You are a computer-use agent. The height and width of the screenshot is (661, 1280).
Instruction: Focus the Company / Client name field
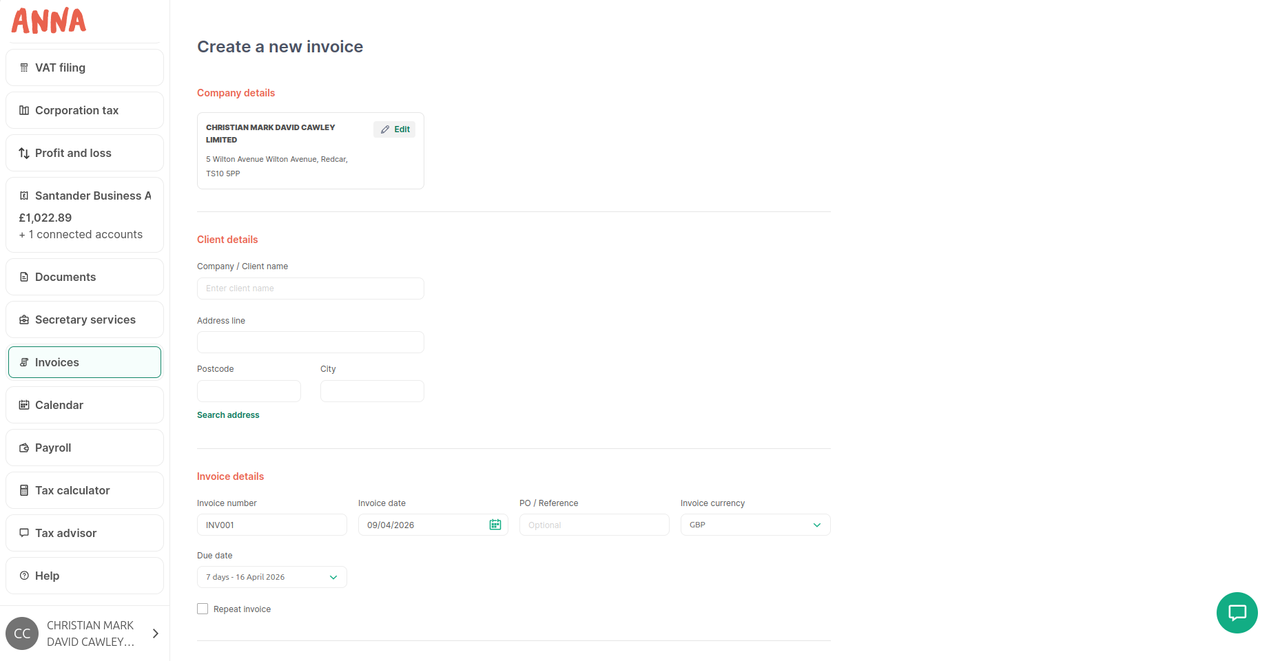(310, 288)
